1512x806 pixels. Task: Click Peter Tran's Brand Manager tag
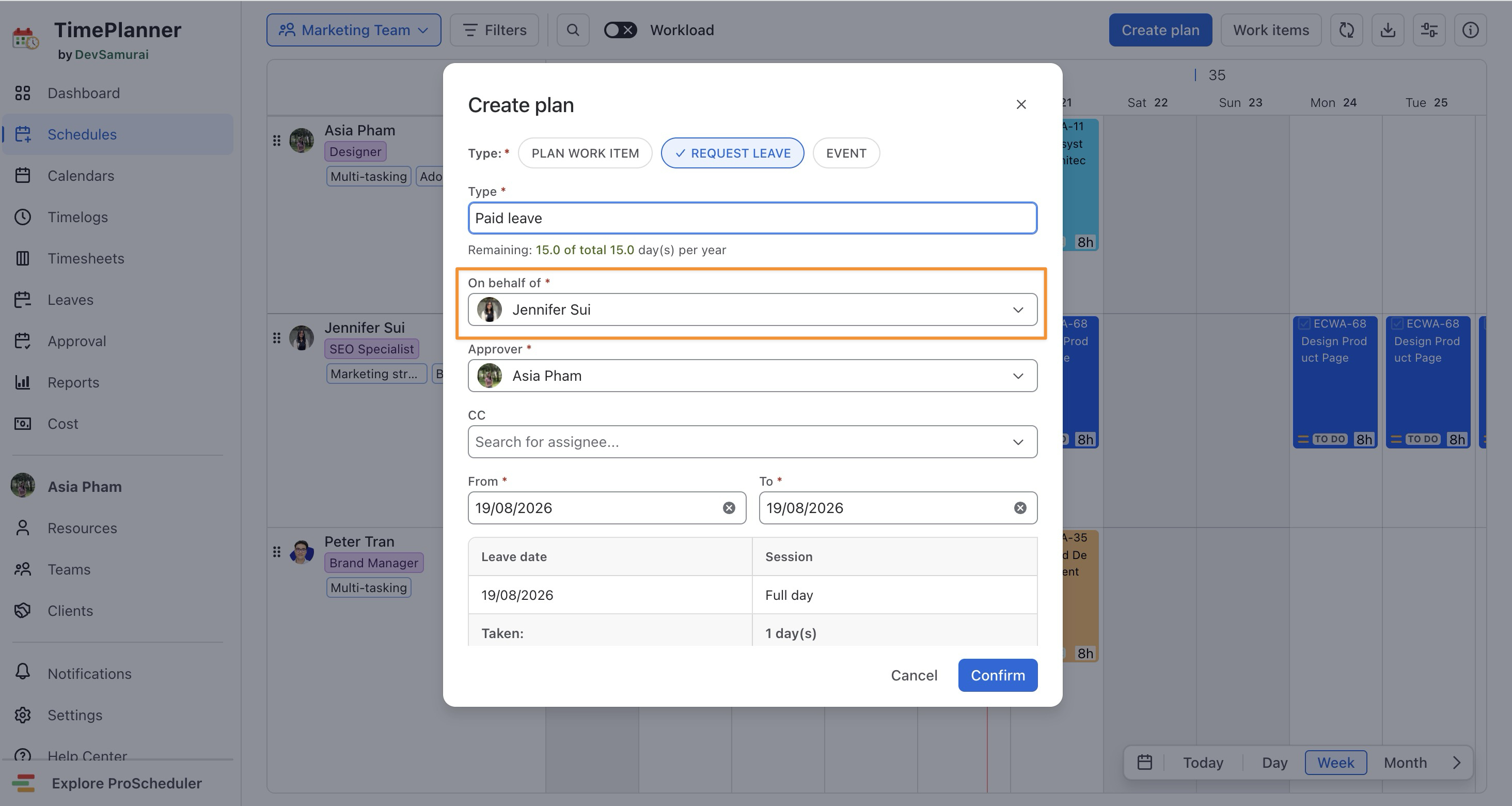point(374,563)
